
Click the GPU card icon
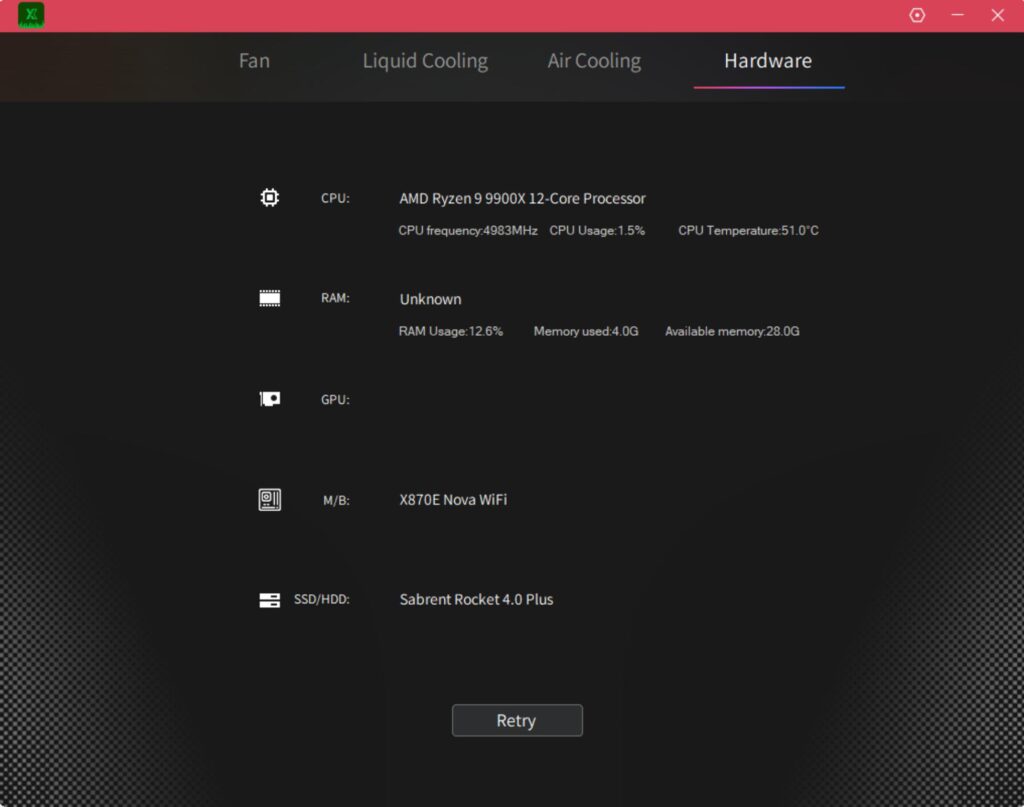click(269, 399)
